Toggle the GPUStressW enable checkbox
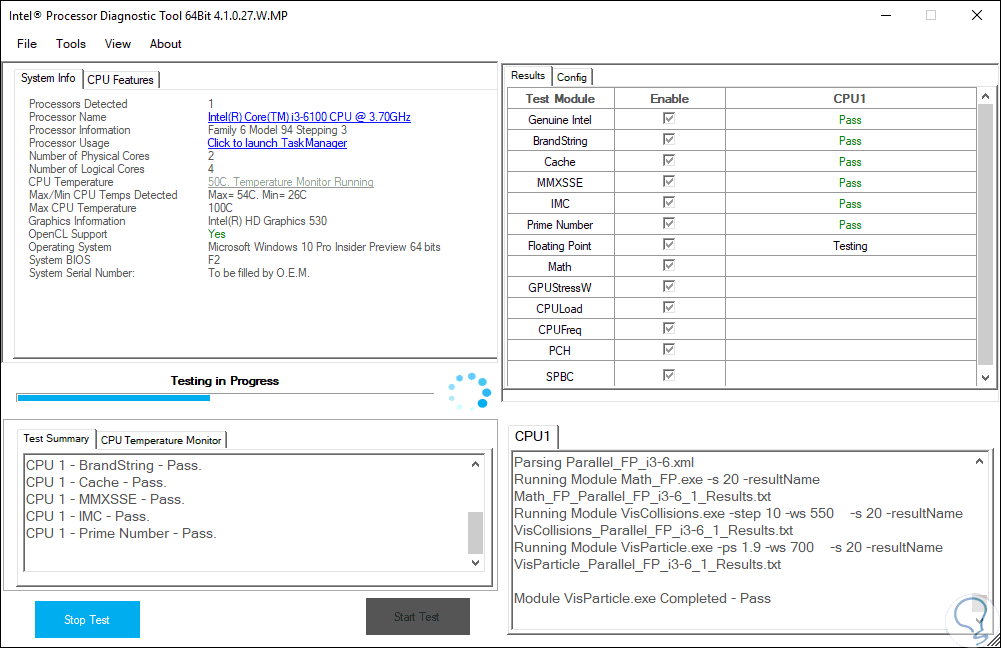Viewport: 1001px width, 648px height. 669,286
